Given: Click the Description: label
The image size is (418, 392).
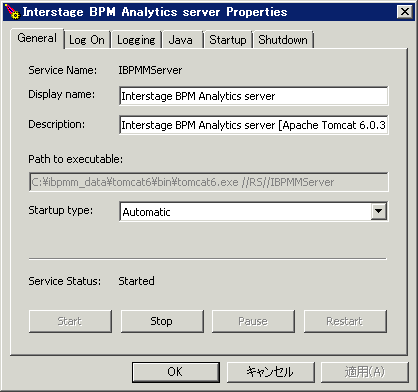Looking at the screenshot, I should click(x=57, y=124).
